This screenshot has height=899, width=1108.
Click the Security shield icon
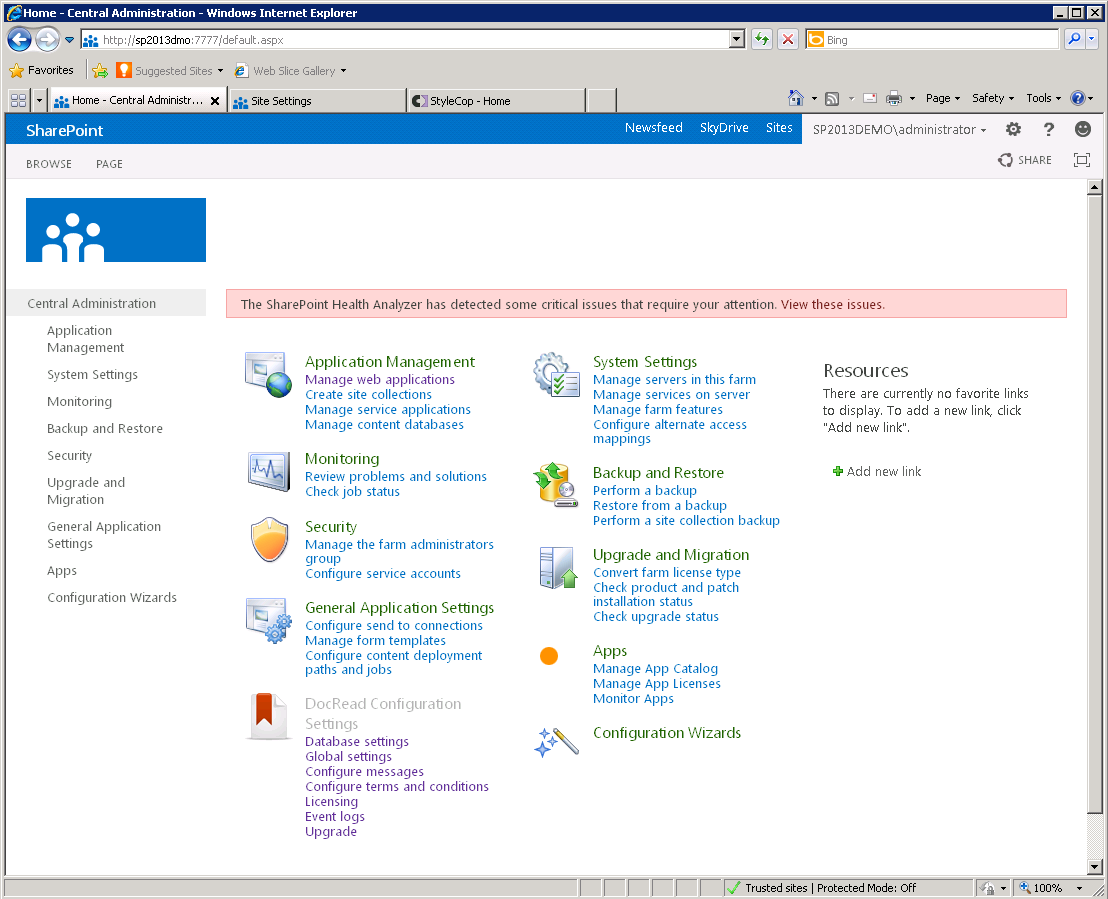(x=269, y=539)
